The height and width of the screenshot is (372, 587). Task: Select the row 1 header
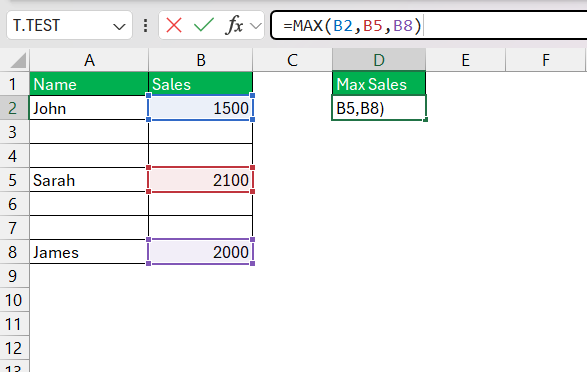(14, 84)
